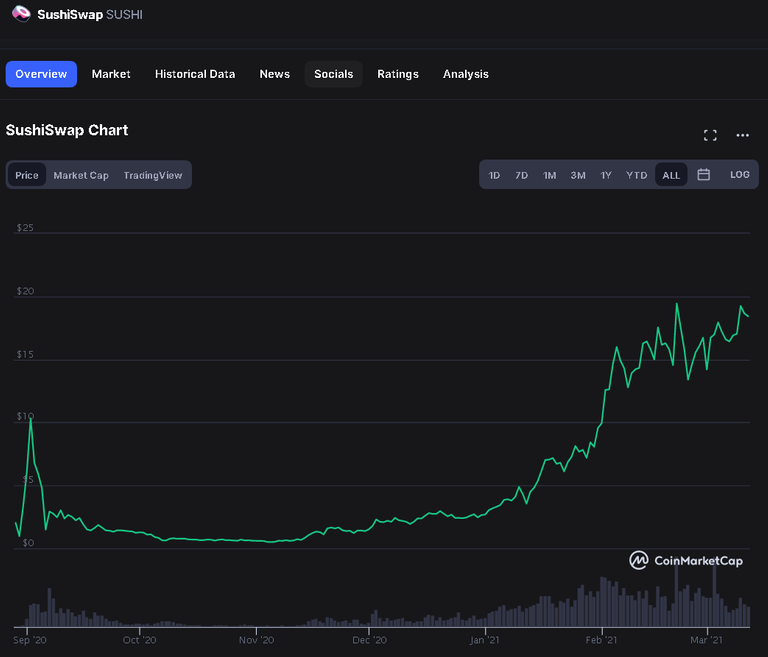Click the Dec '20 date label
768x657 pixels.
coord(369,640)
